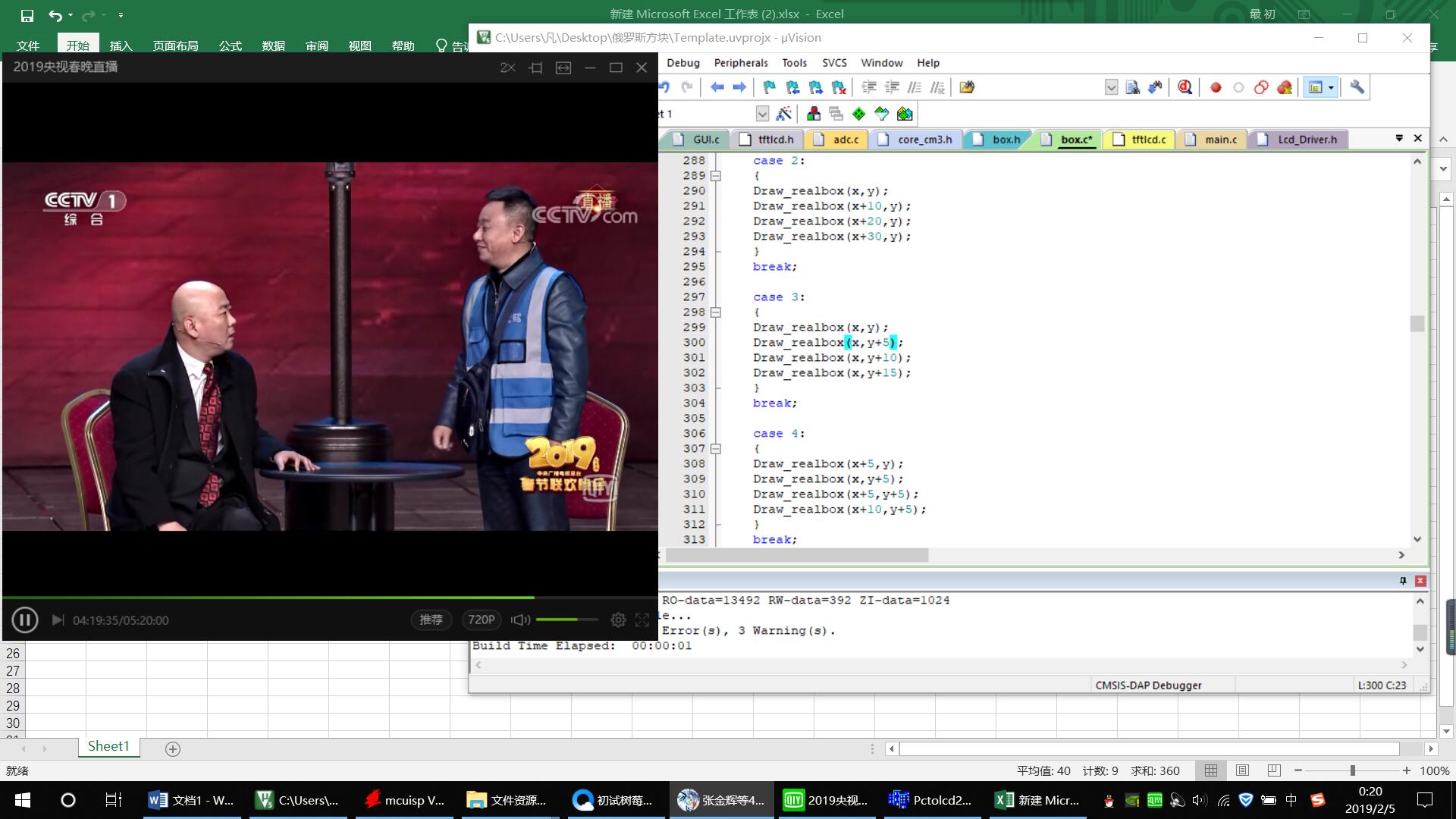Image resolution: width=1456 pixels, height=819 pixels.
Task: Expand window layout dropdown in toolbar
Action: click(1331, 87)
